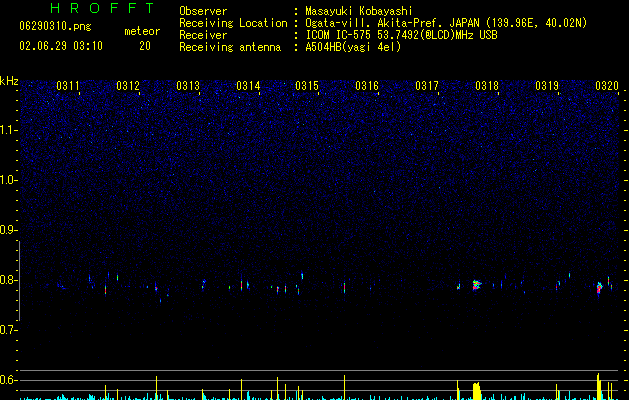The width and height of the screenshot is (629, 400).
Task: Click the 0315 time marker
Action: point(307,86)
